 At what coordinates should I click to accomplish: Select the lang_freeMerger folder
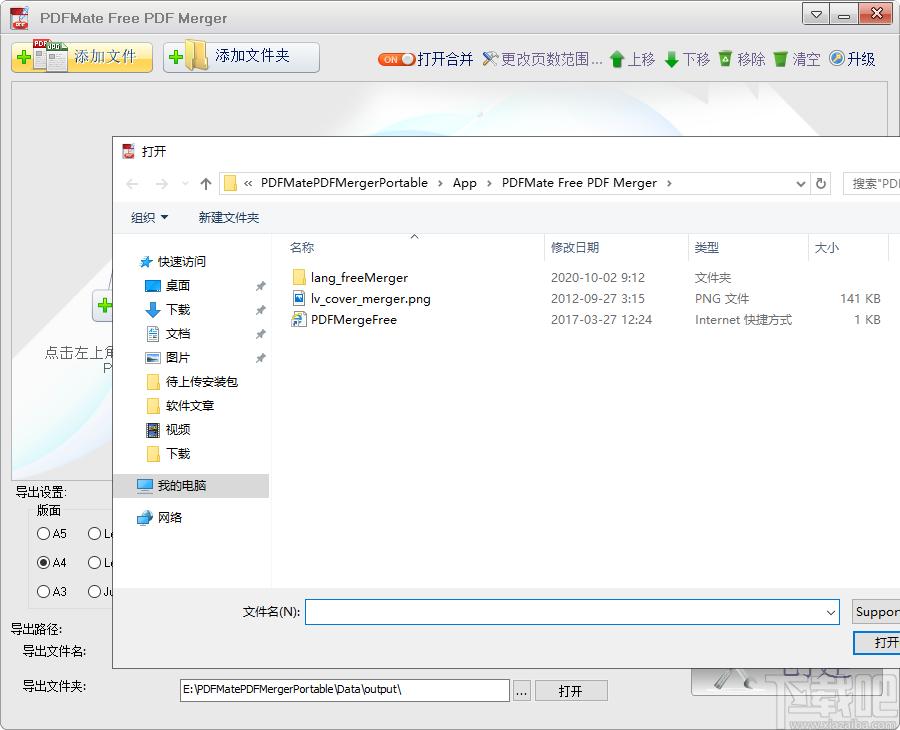(350, 278)
